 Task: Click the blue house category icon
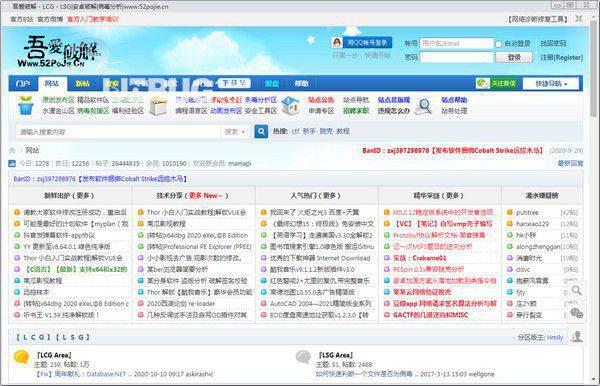[290, 105]
